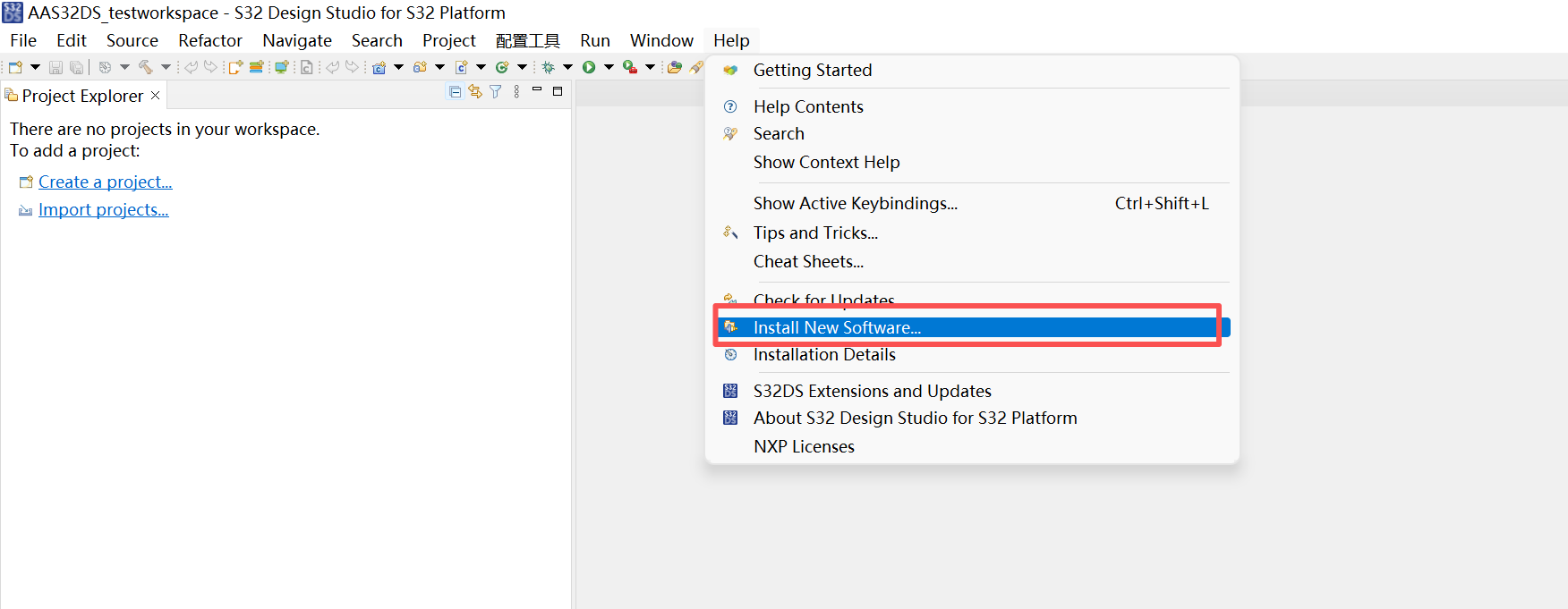Viewport: 1568px width, 609px height.
Task: Select Install New Software menu item
Action: (973, 327)
